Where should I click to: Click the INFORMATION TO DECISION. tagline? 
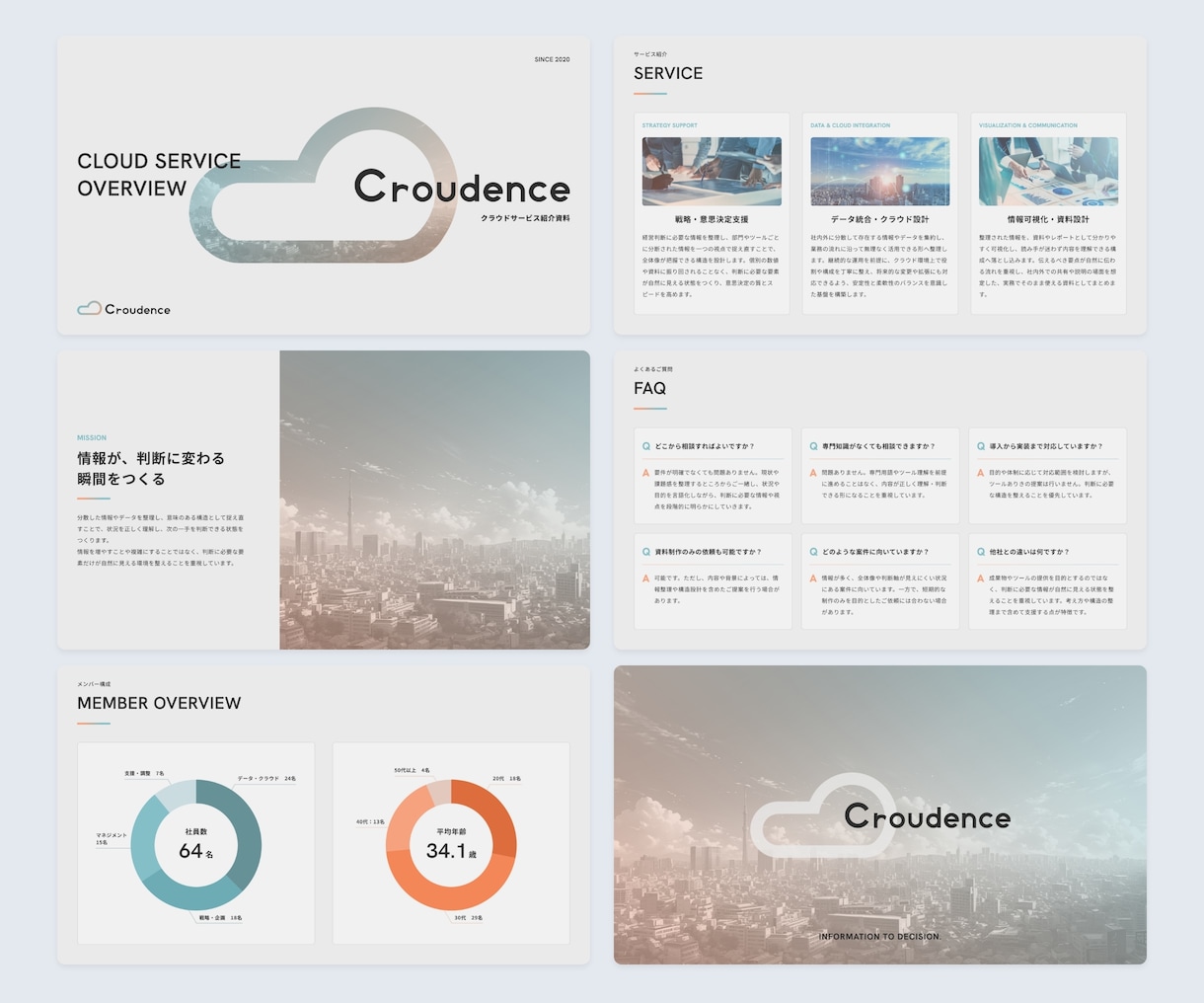(880, 936)
